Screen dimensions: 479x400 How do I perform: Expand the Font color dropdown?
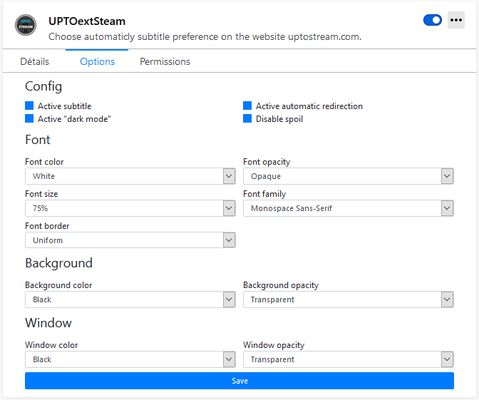pos(130,176)
